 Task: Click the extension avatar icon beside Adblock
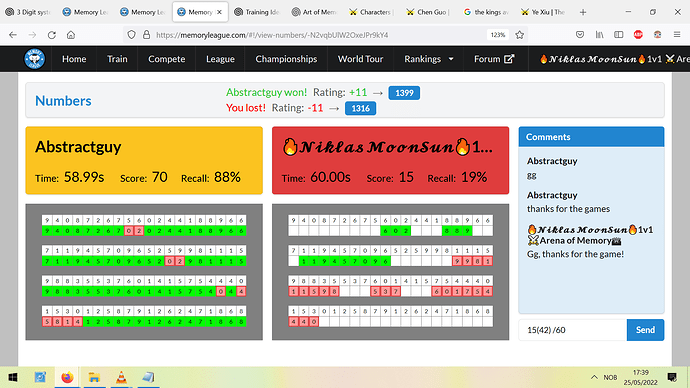[657, 35]
